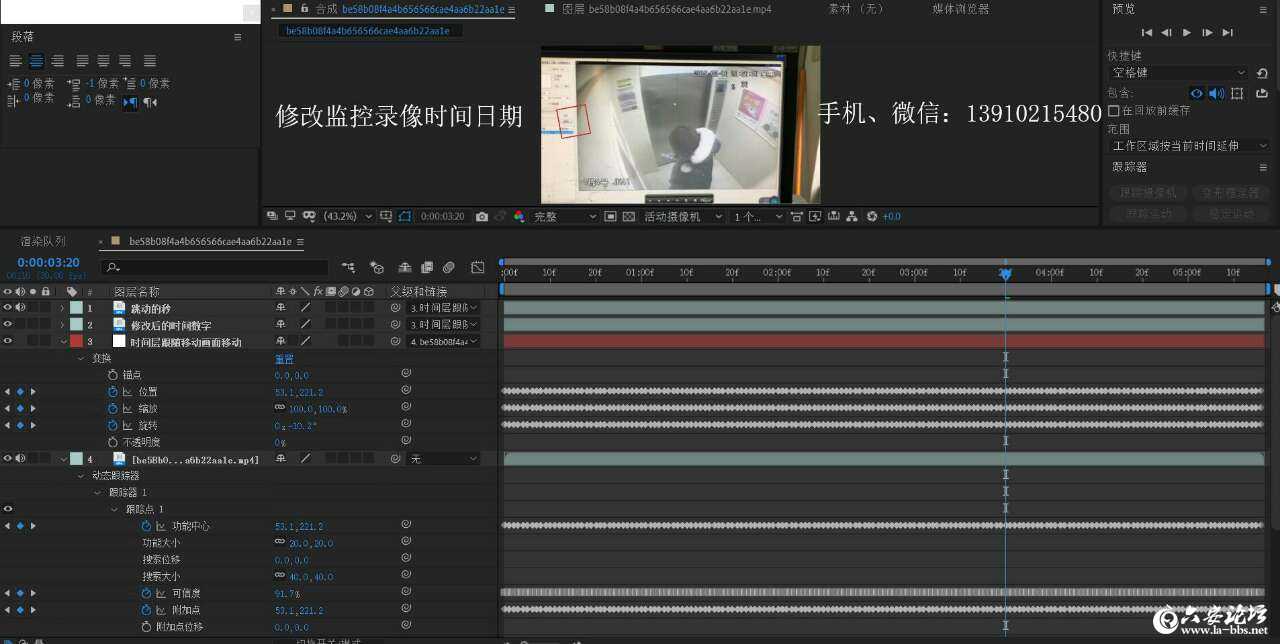Enable motion blur for timeline layers
Image resolution: width=1280 pixels, height=644 pixels.
(x=449, y=267)
